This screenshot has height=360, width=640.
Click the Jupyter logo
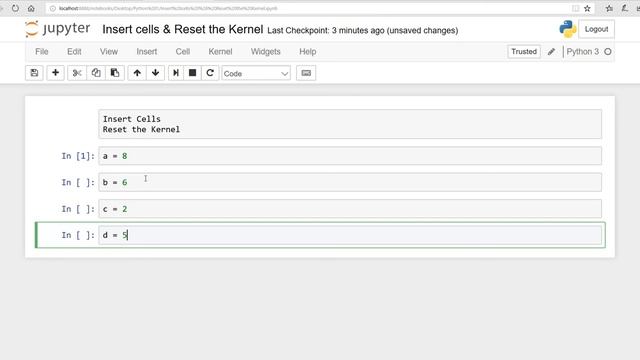point(58,29)
